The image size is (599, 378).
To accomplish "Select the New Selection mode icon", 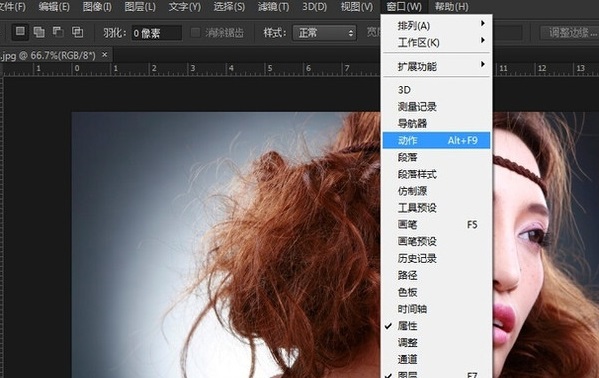I will click(x=20, y=32).
